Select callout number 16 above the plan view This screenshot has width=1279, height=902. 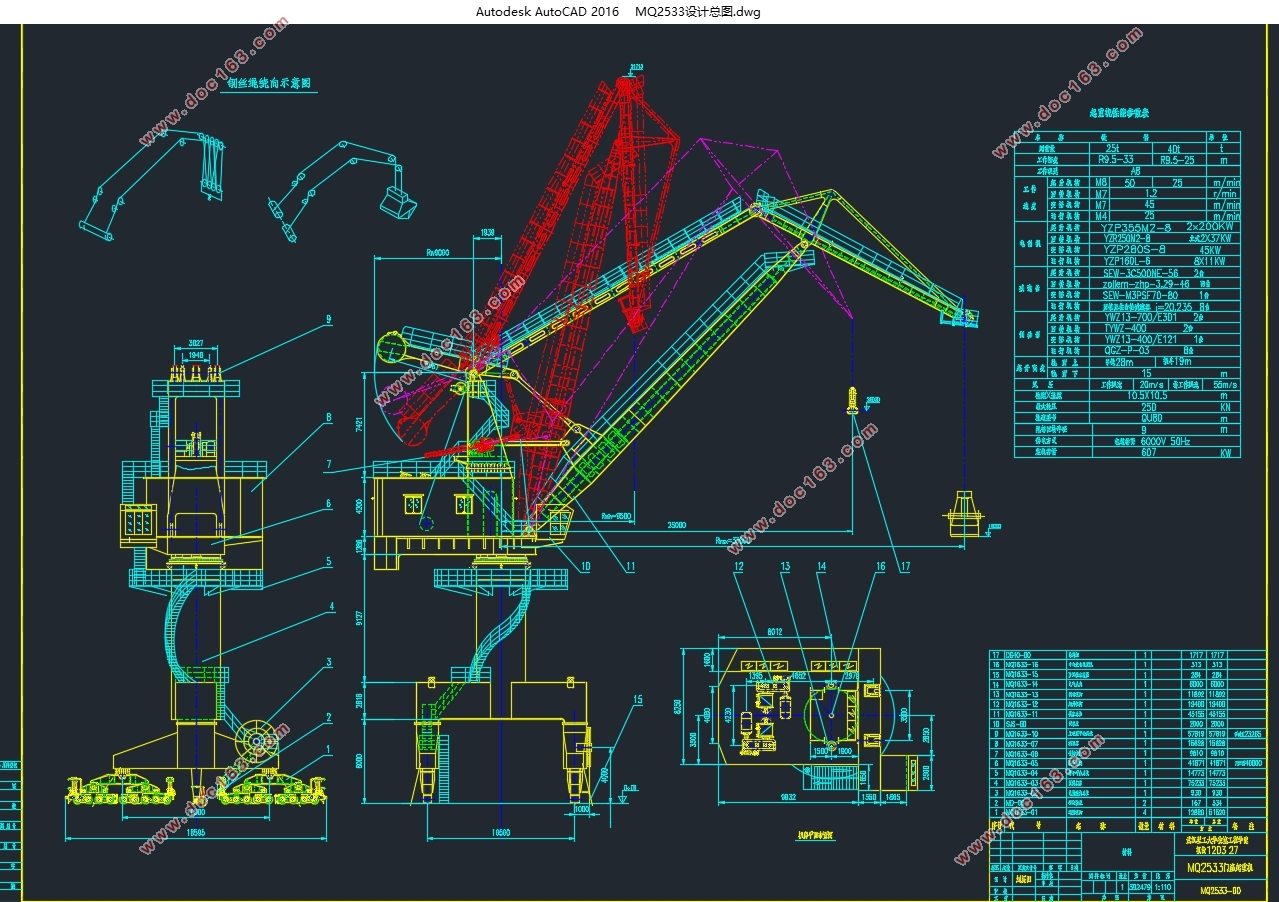(x=881, y=566)
